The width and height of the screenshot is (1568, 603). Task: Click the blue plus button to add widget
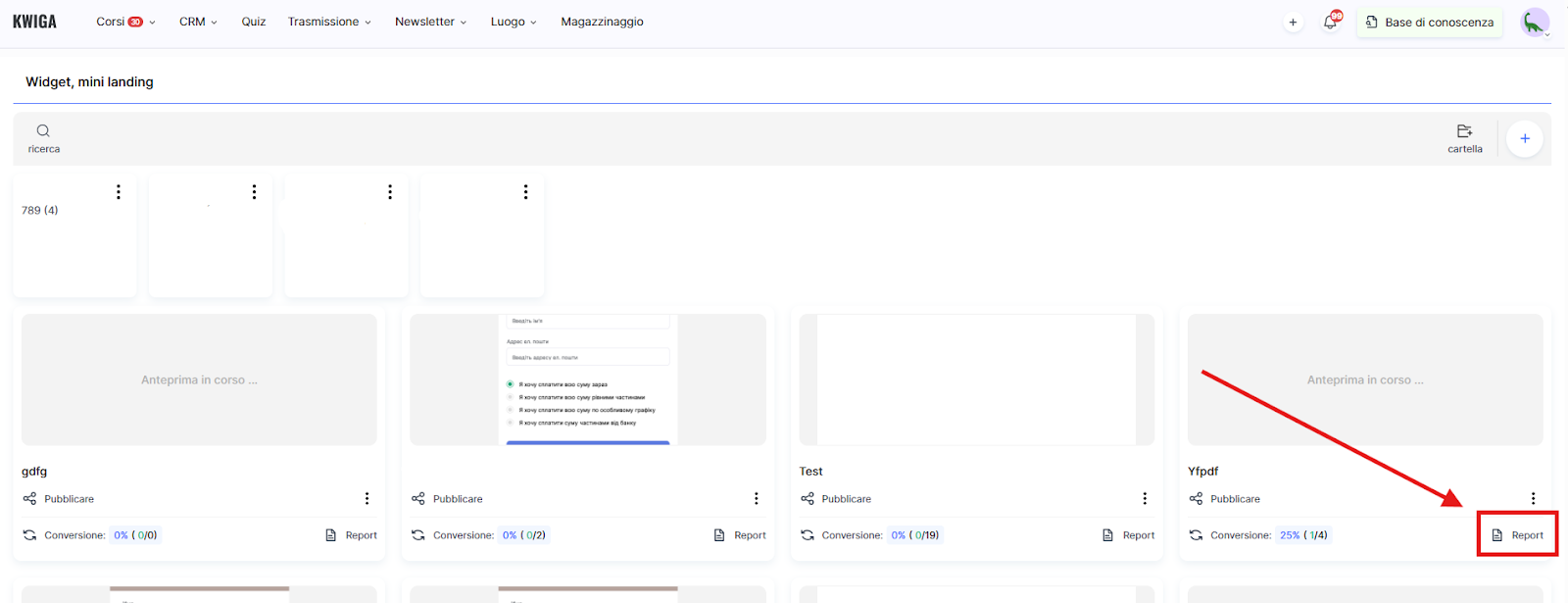point(1524,139)
